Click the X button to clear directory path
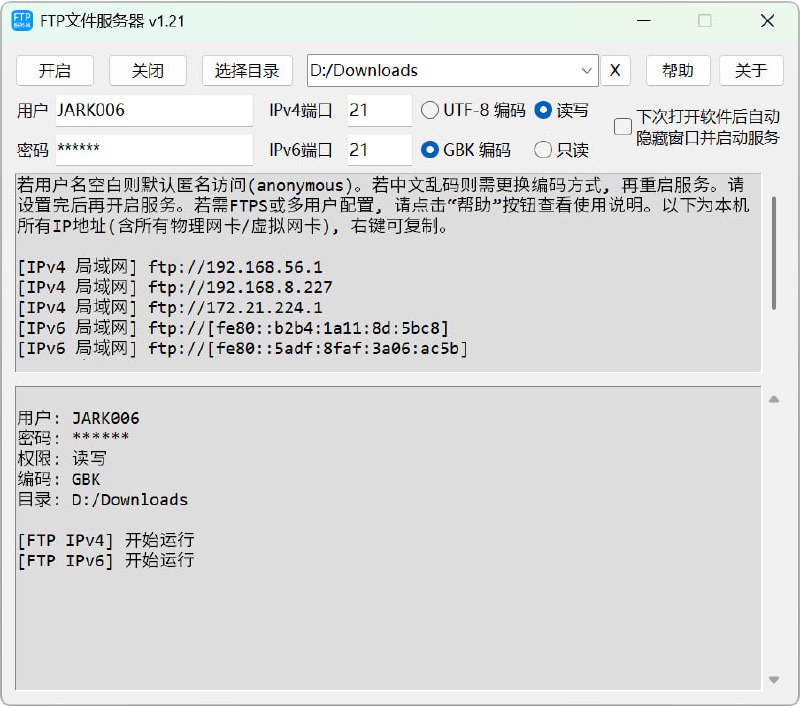The width and height of the screenshot is (800, 708). click(615, 70)
